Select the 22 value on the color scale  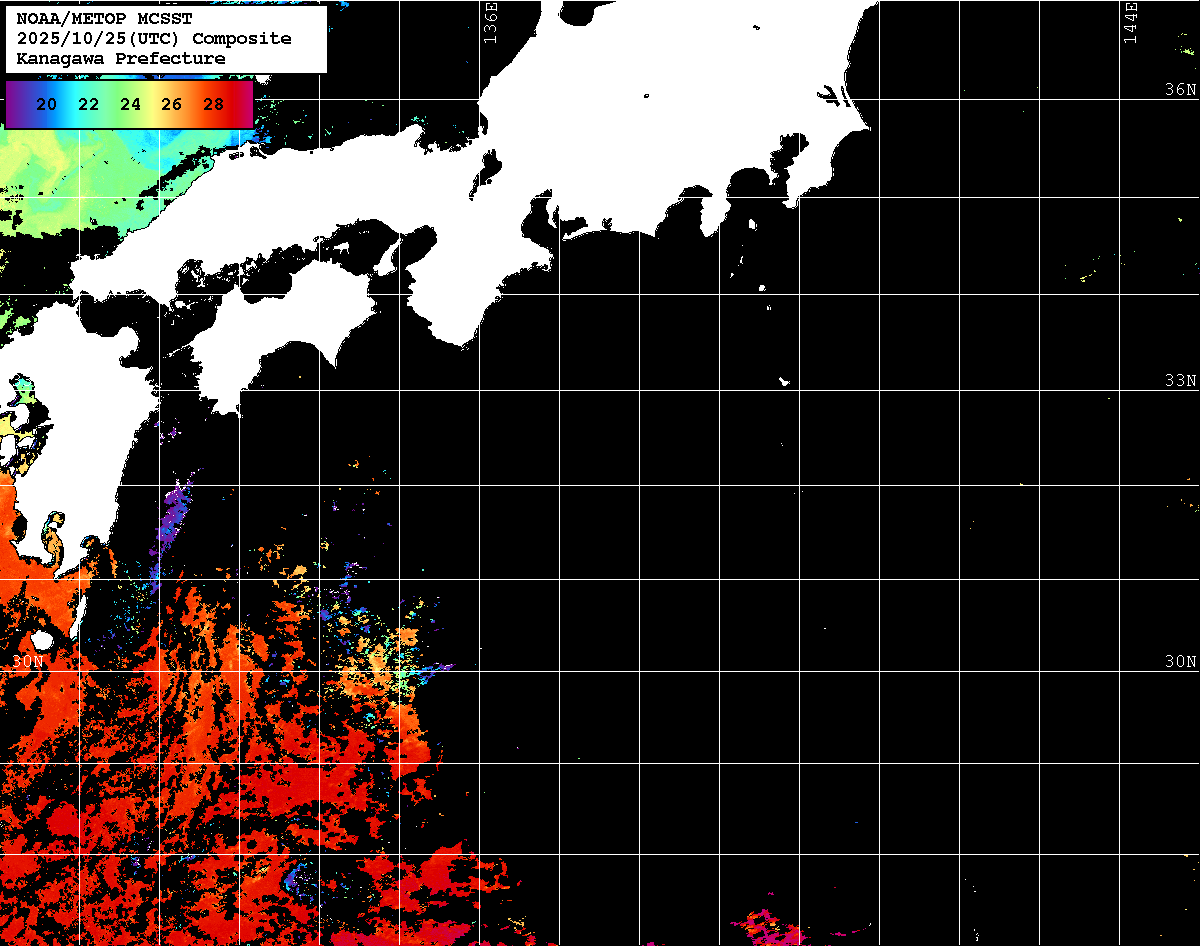point(88,104)
